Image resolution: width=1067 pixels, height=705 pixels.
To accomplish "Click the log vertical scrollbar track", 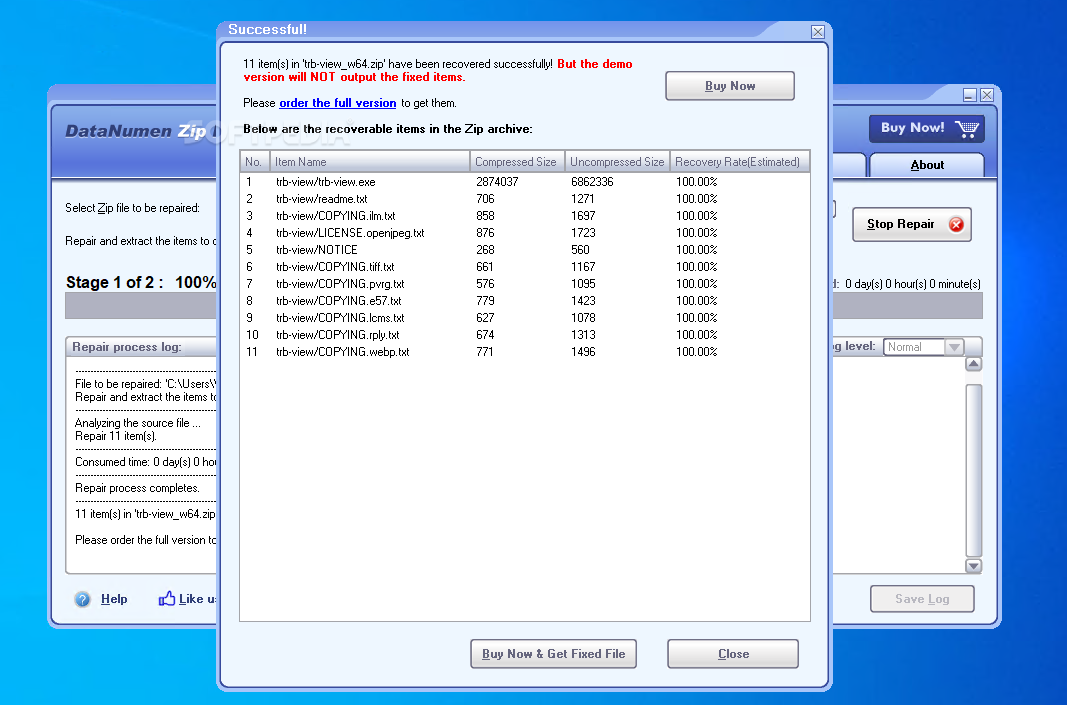I will point(974,470).
